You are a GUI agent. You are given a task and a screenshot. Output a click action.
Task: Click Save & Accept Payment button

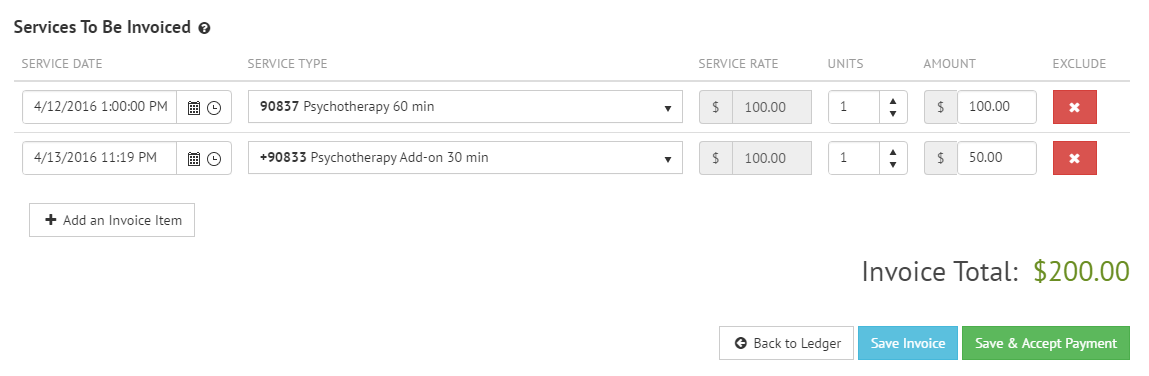[1046, 343]
